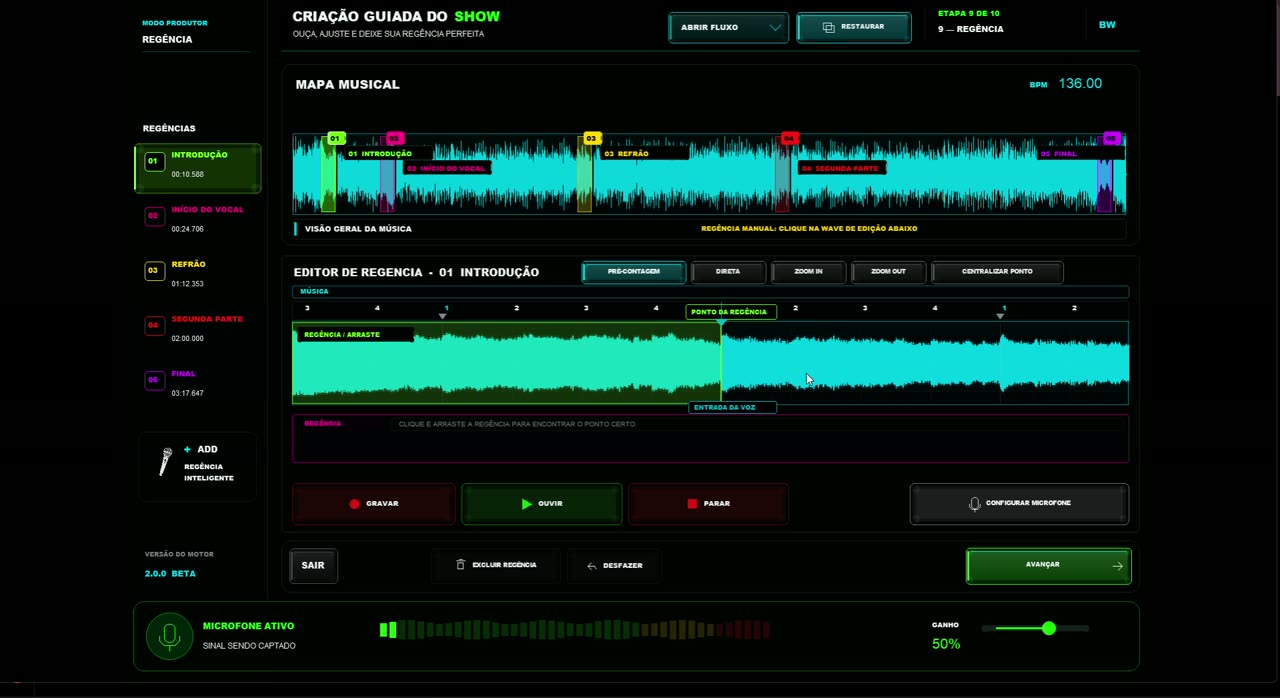The height and width of the screenshot is (698, 1280).
Task: Click the microphone icon beside ADD Regência Inteligente
Action: [x=166, y=461]
